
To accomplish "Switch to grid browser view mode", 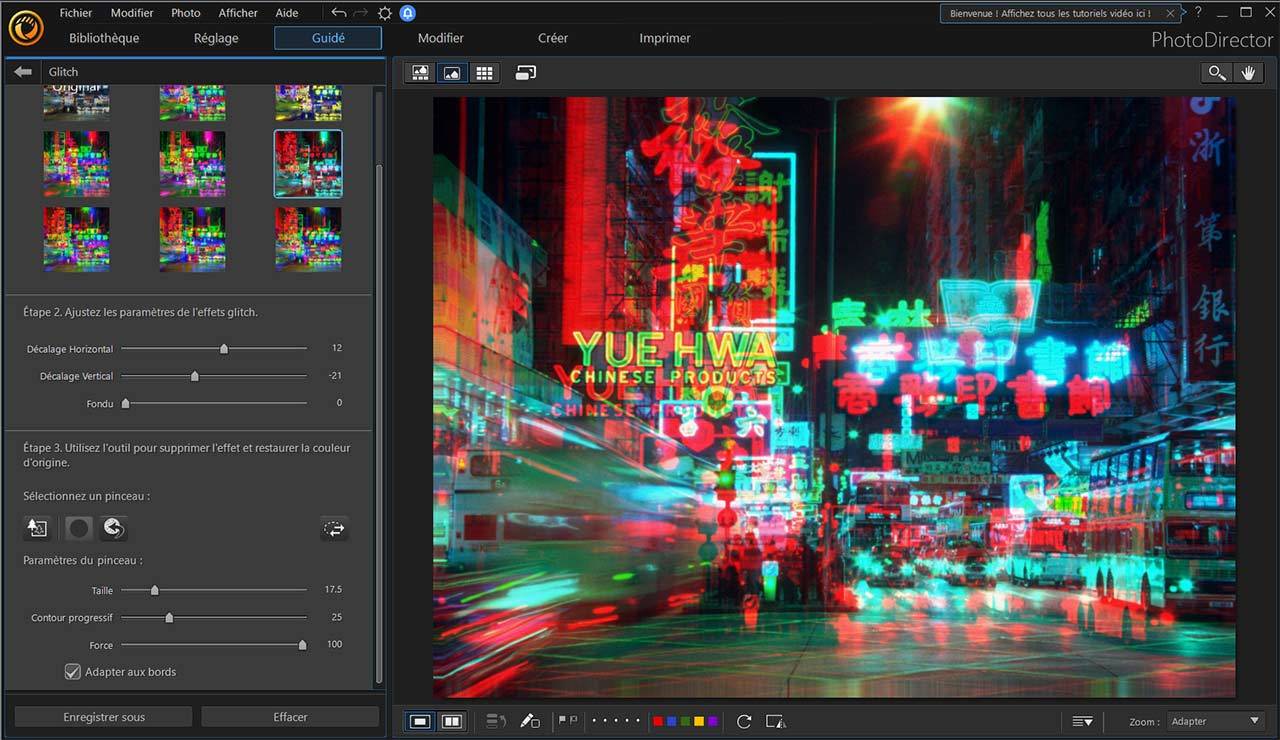I will click(484, 73).
